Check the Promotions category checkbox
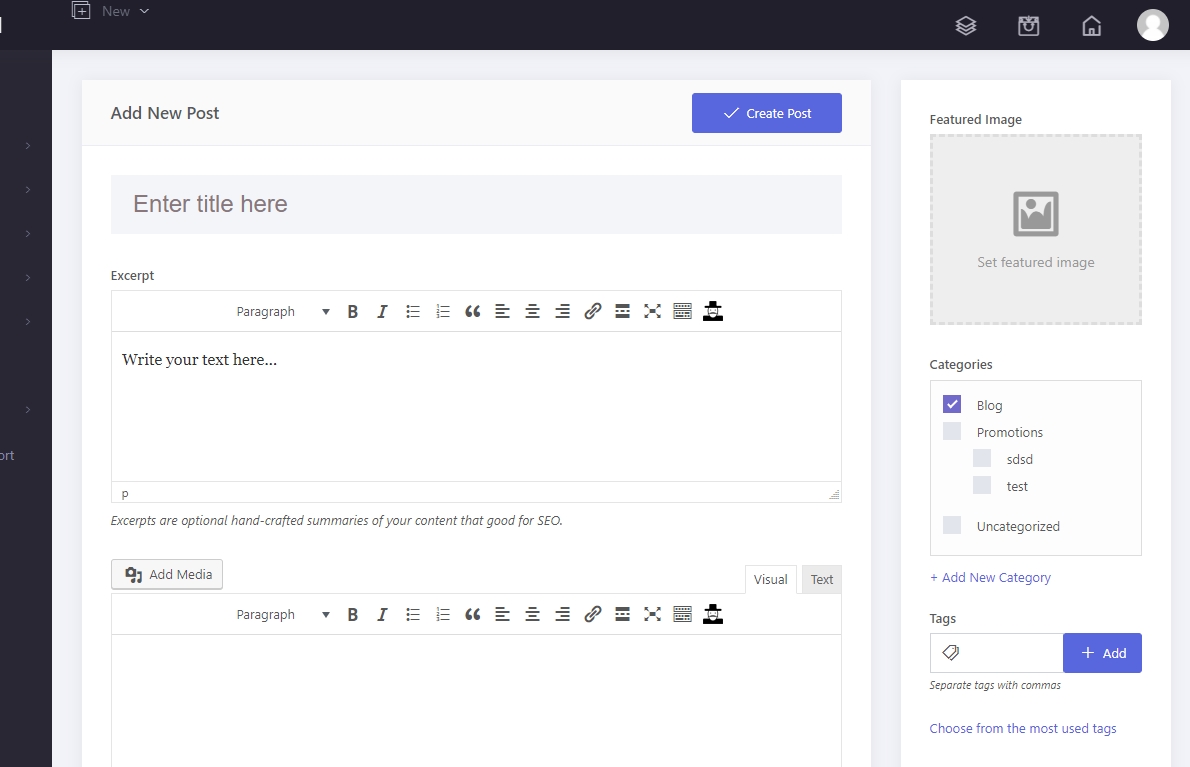 [952, 432]
